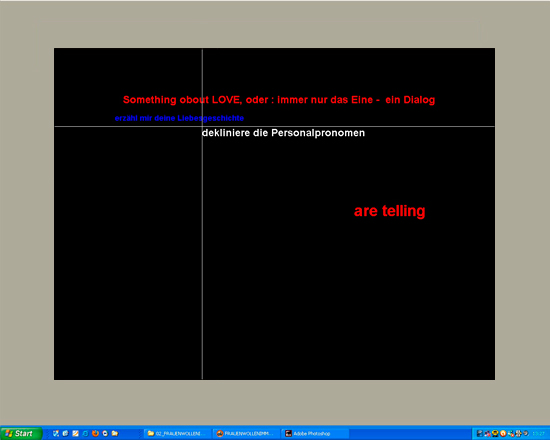
Task: Click the red 'are telling' text
Action: point(389,211)
